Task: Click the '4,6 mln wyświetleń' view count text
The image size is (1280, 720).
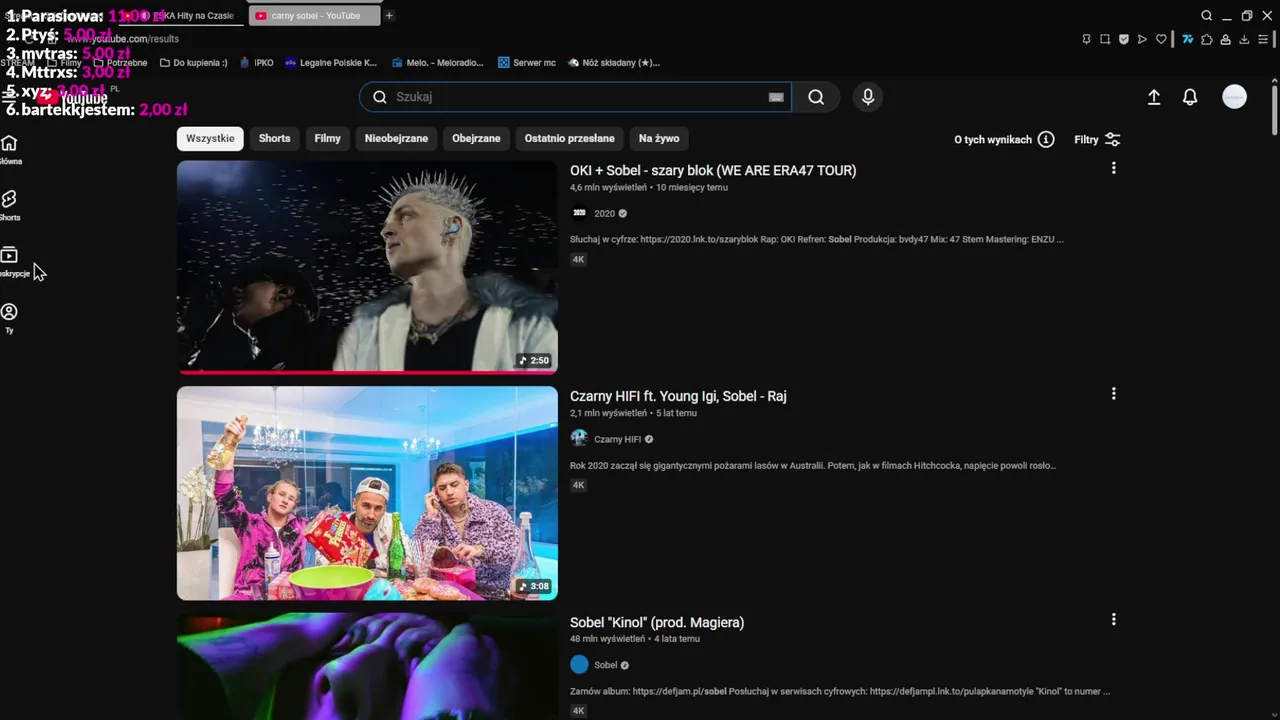Action: [608, 187]
